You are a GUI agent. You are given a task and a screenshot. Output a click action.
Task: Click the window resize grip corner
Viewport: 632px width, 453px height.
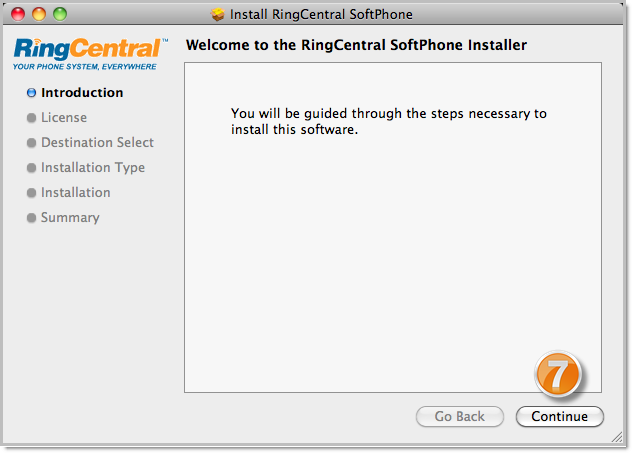pyautogui.click(x=617, y=437)
